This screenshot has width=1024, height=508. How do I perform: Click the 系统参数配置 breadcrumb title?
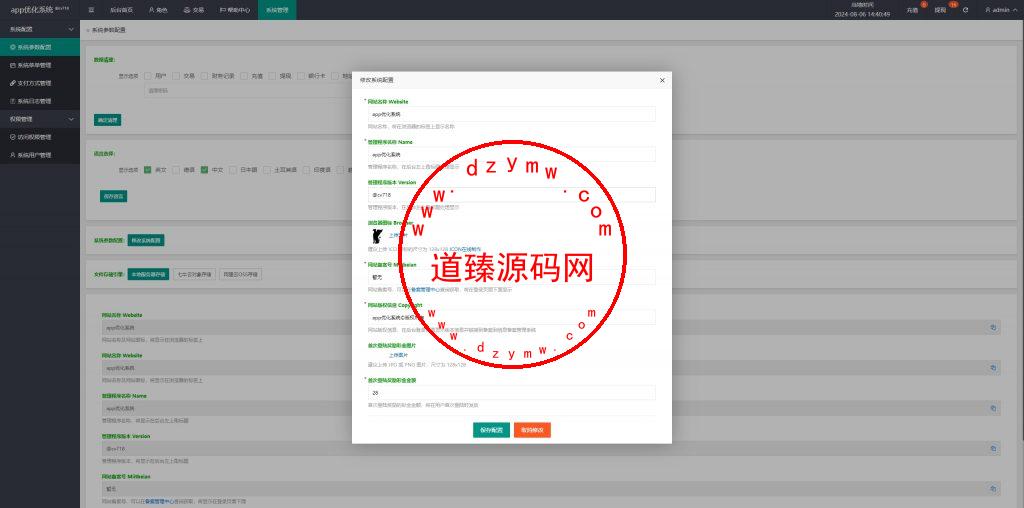tap(109, 30)
